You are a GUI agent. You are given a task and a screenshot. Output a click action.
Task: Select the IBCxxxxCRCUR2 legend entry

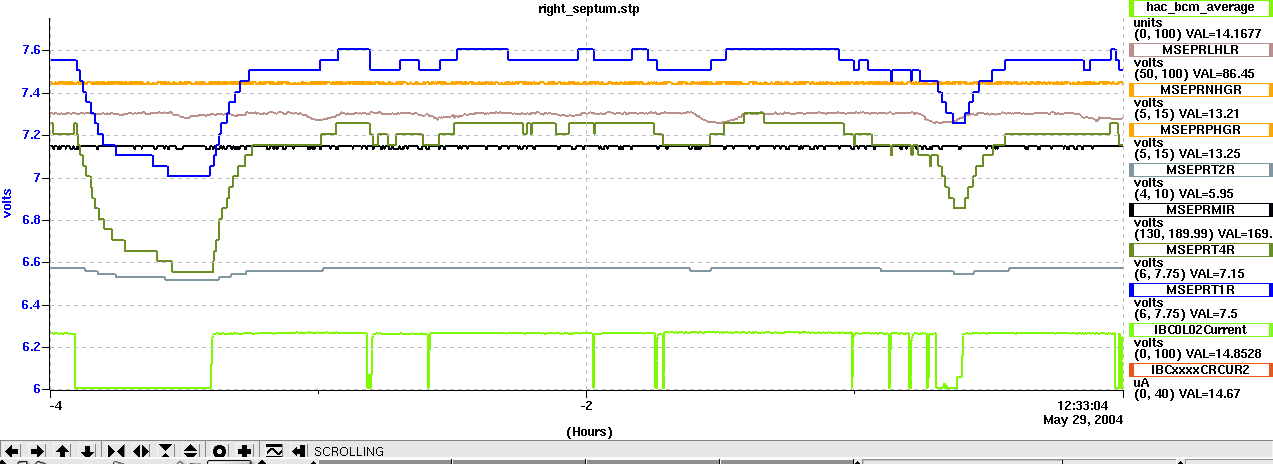point(1200,369)
